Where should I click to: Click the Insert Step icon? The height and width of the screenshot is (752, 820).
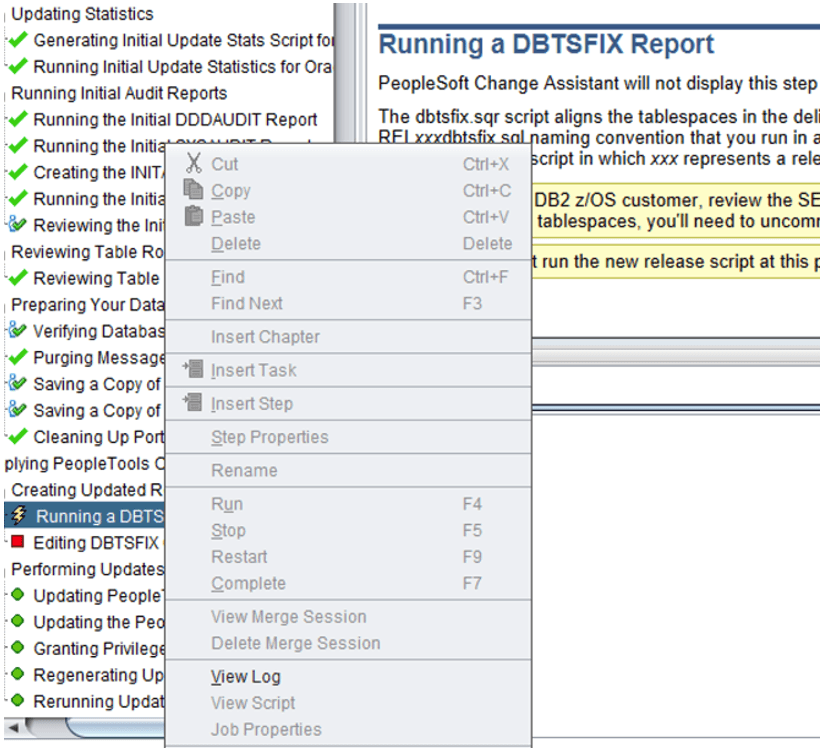click(193, 402)
